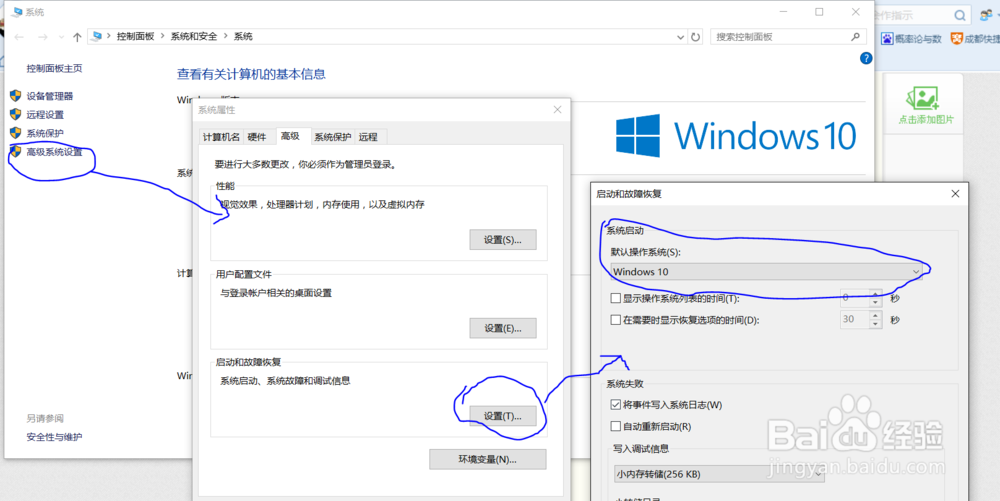Decrease the OS list display time spinner
Viewport: 1000px width, 501px height.
pyautogui.click(x=875, y=302)
